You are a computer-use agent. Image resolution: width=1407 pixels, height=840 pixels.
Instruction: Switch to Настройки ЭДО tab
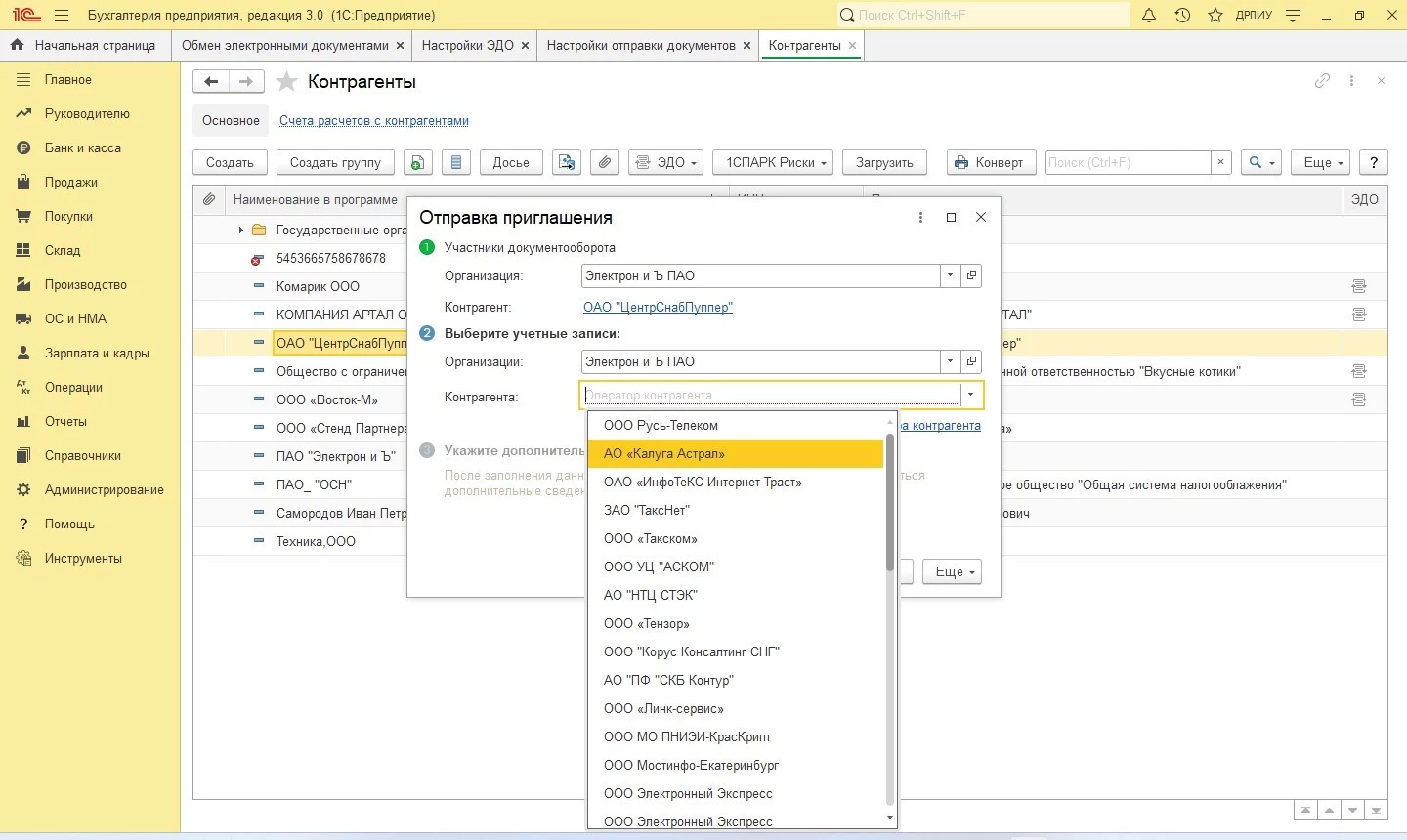(x=467, y=45)
